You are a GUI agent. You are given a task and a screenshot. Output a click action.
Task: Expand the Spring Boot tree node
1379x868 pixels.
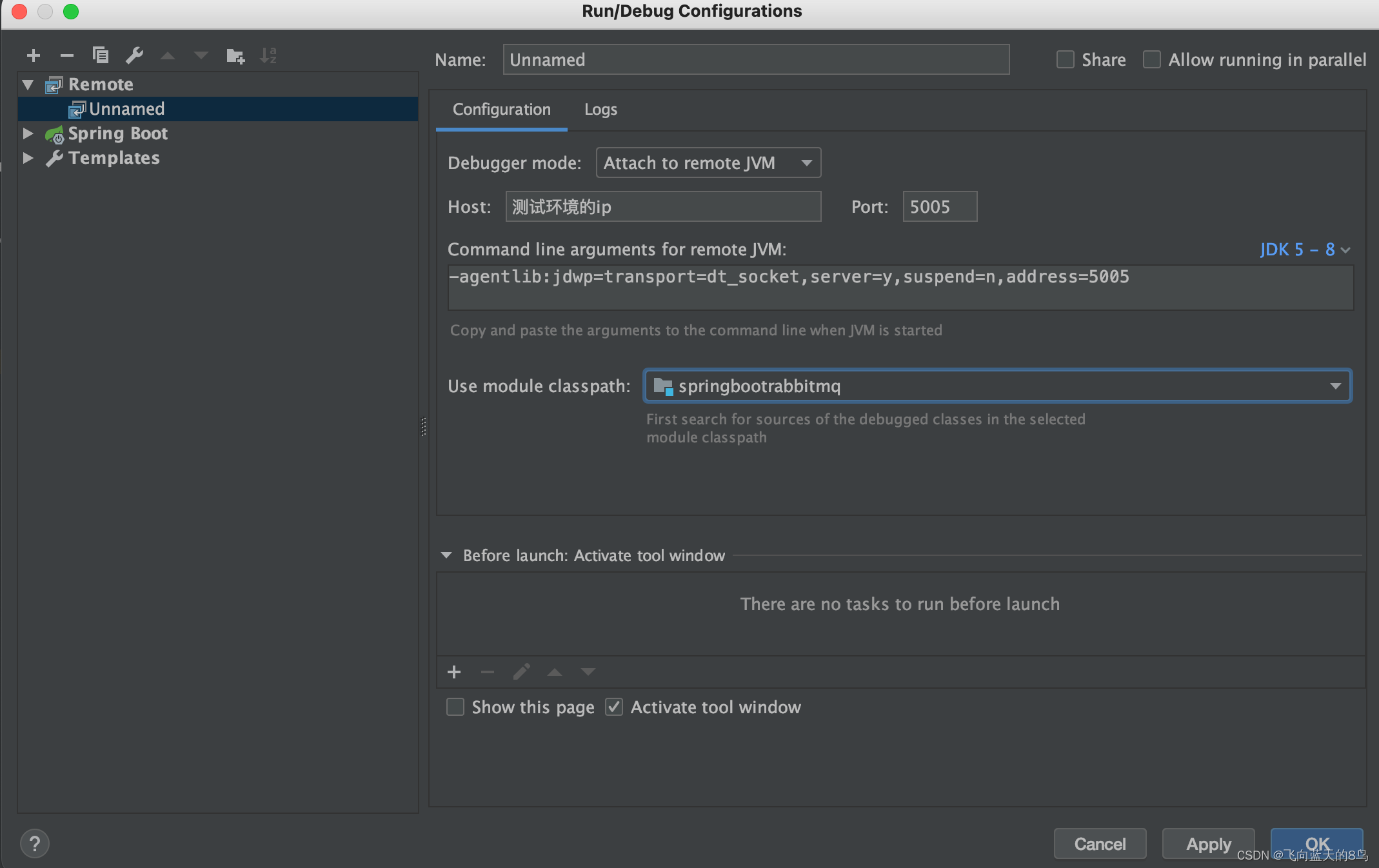point(28,133)
